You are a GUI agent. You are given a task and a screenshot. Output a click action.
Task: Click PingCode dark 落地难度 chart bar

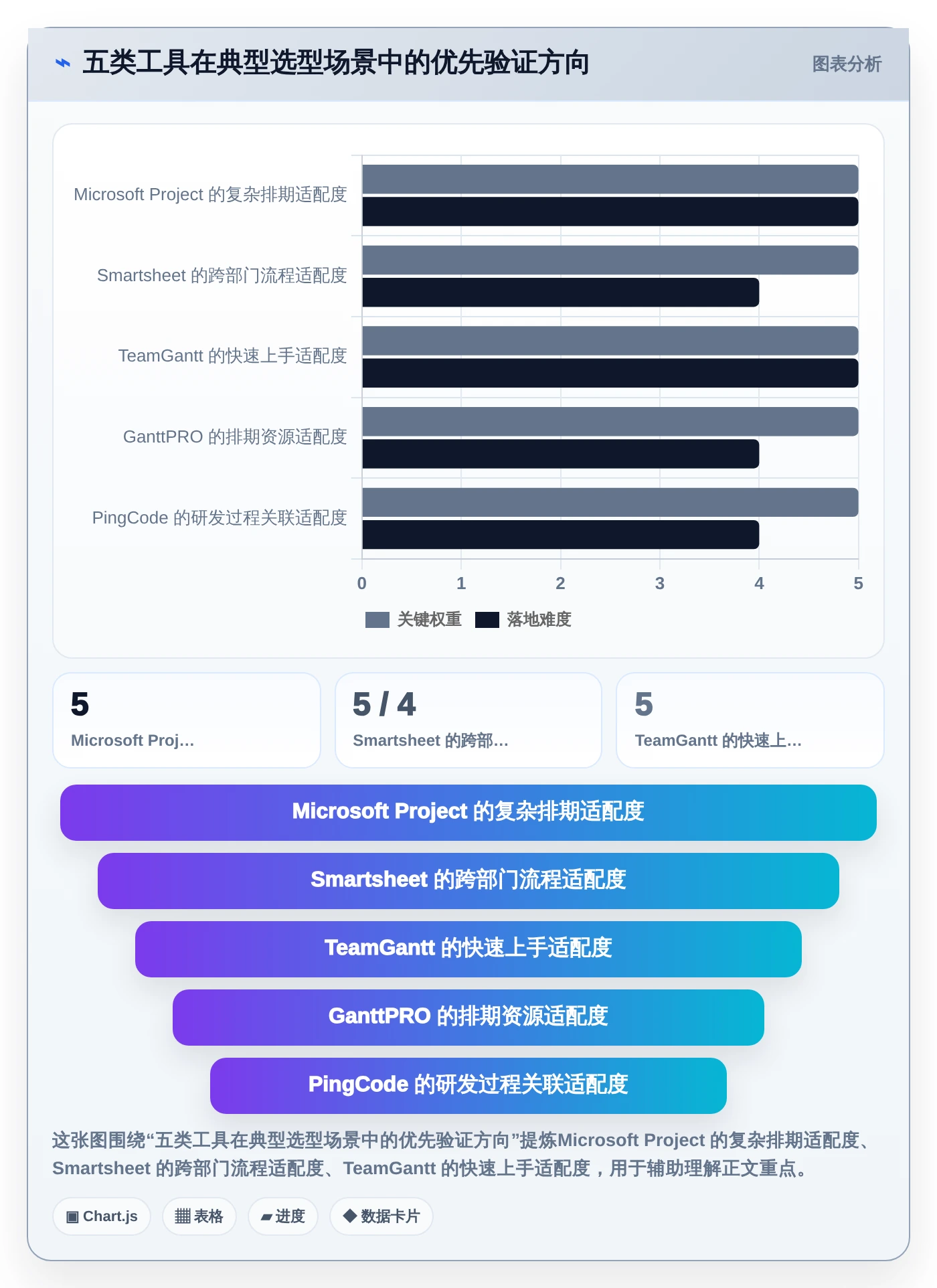coord(561,535)
